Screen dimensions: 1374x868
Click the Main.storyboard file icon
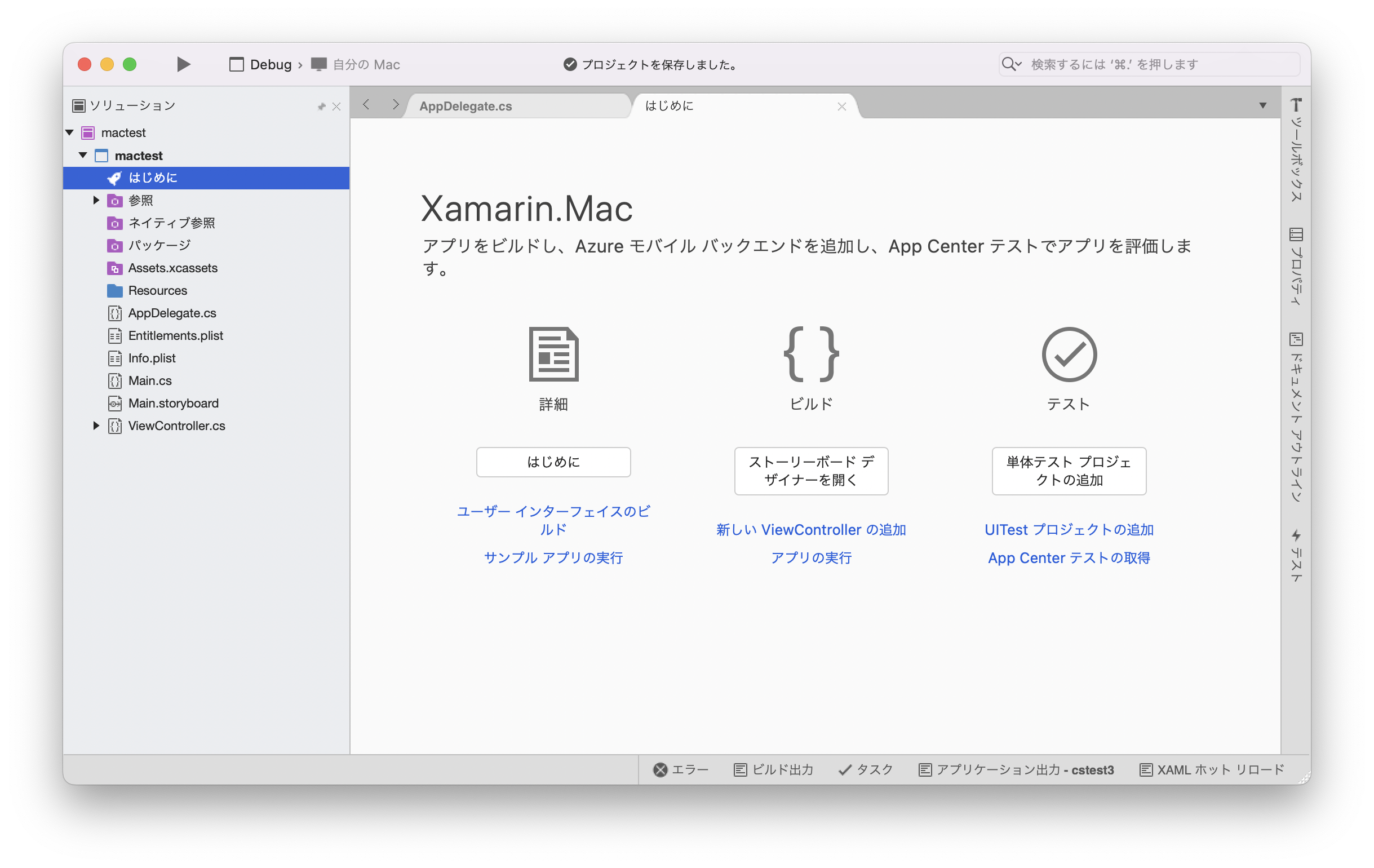[x=115, y=404]
